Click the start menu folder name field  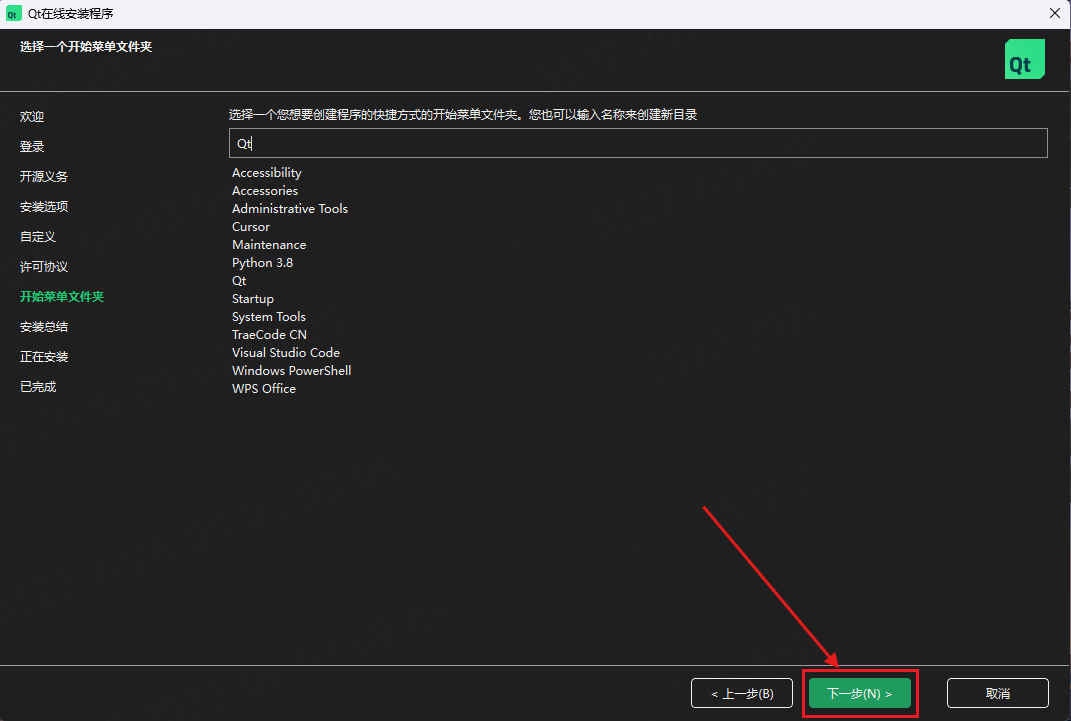pos(638,143)
